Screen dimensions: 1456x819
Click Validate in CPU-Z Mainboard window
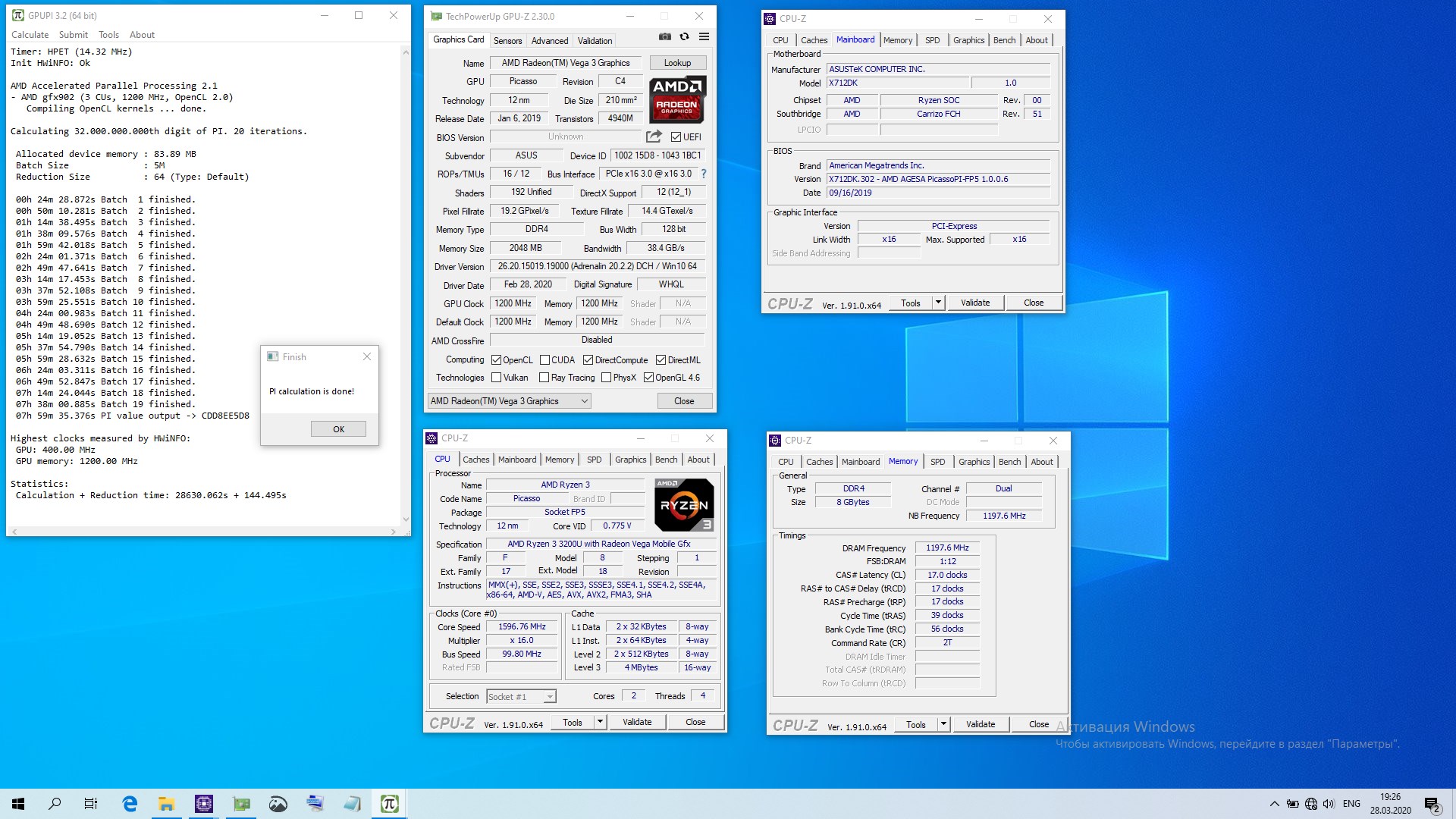click(x=975, y=303)
